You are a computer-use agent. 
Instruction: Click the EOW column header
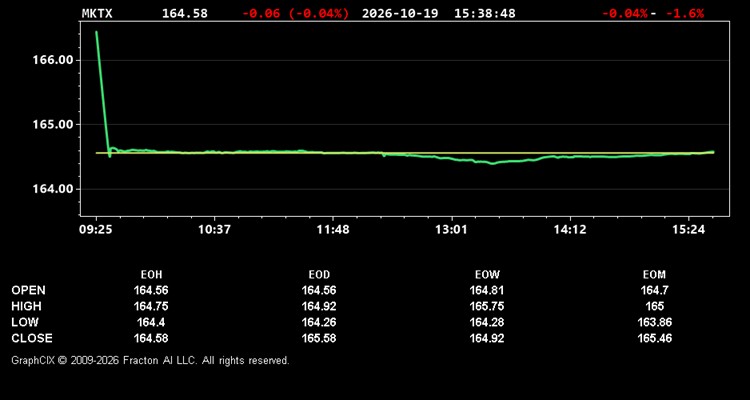pos(487,275)
